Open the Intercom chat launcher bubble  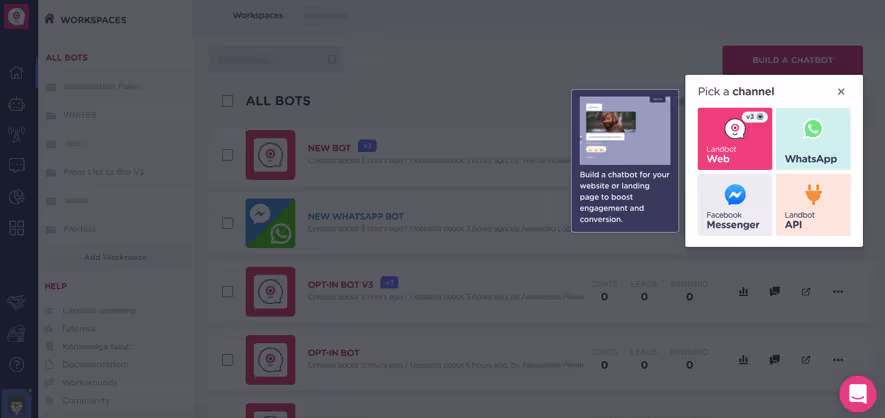(857, 394)
